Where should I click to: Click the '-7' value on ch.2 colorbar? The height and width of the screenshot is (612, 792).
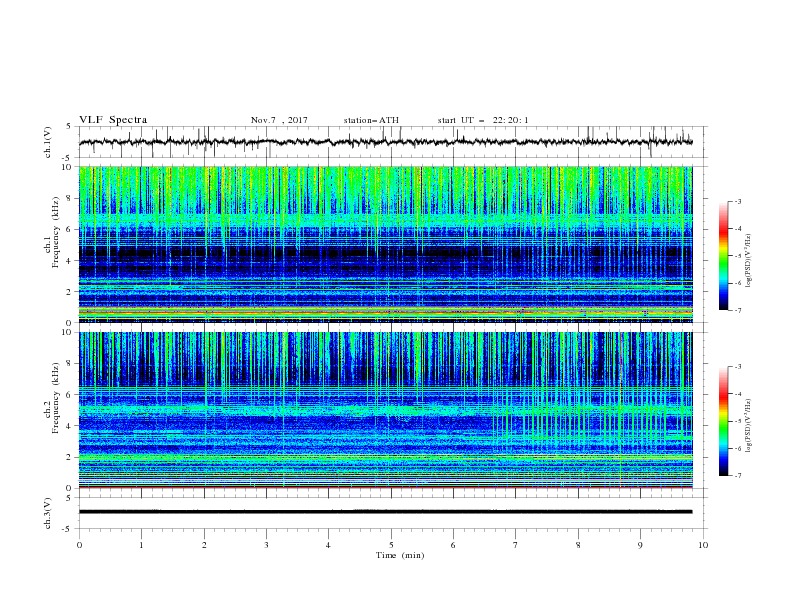click(737, 476)
